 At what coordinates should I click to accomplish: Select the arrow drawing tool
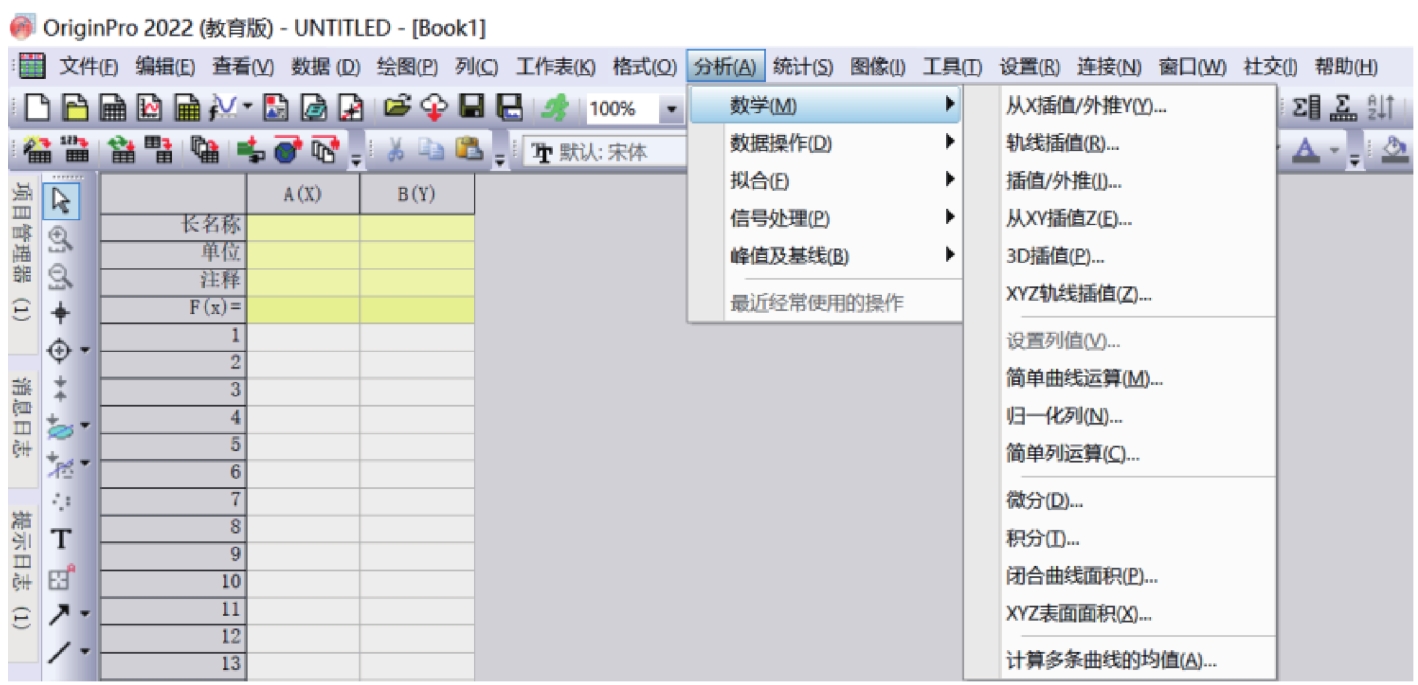(61, 613)
